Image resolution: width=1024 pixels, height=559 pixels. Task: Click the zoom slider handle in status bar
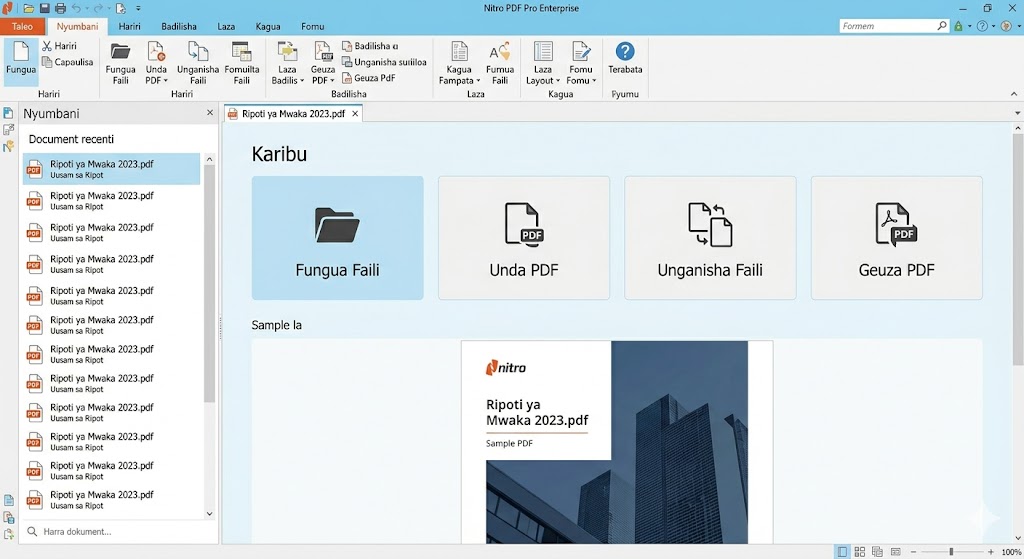tap(951, 552)
